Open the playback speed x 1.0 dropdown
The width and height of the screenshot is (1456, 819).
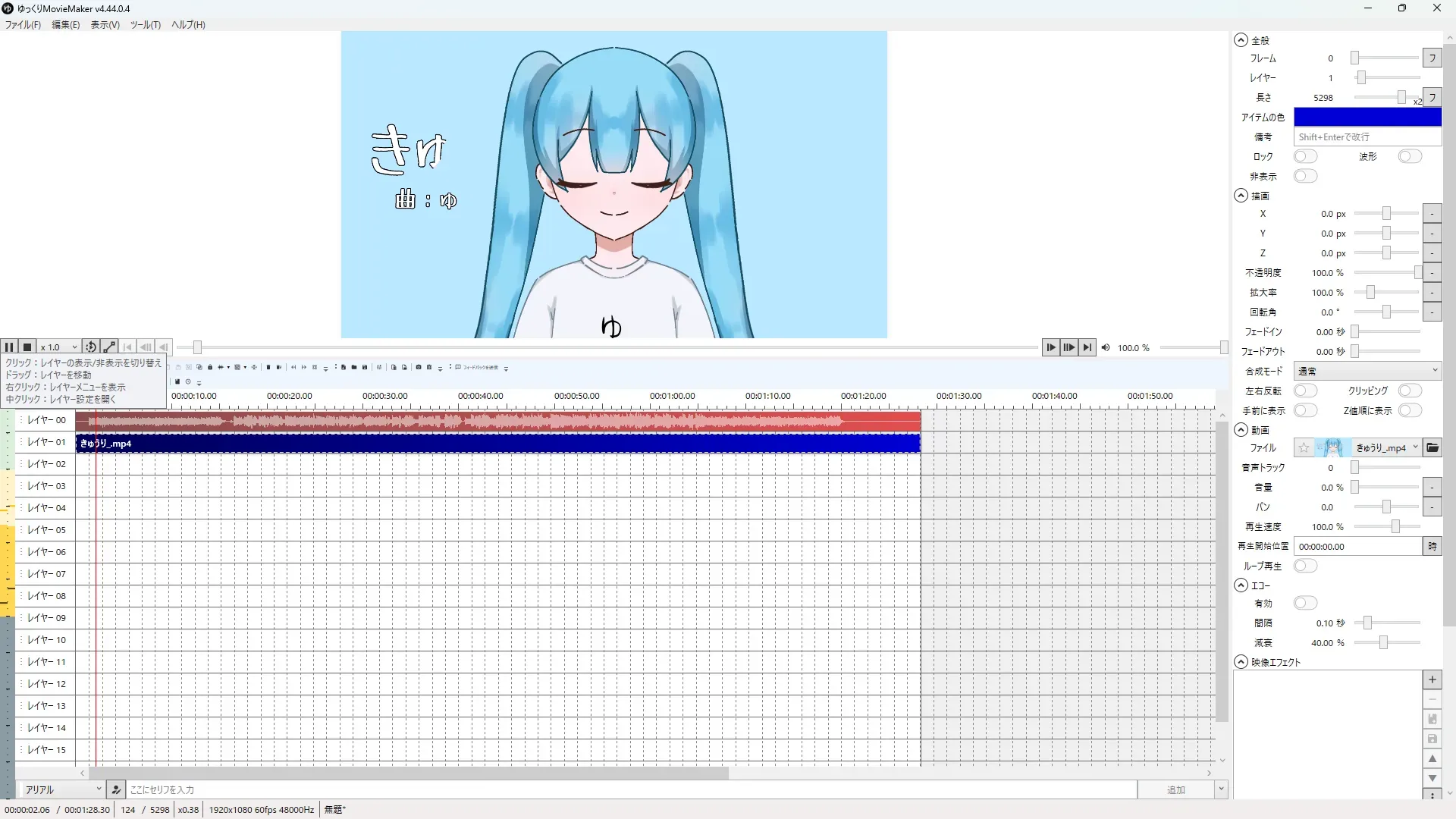click(x=59, y=347)
